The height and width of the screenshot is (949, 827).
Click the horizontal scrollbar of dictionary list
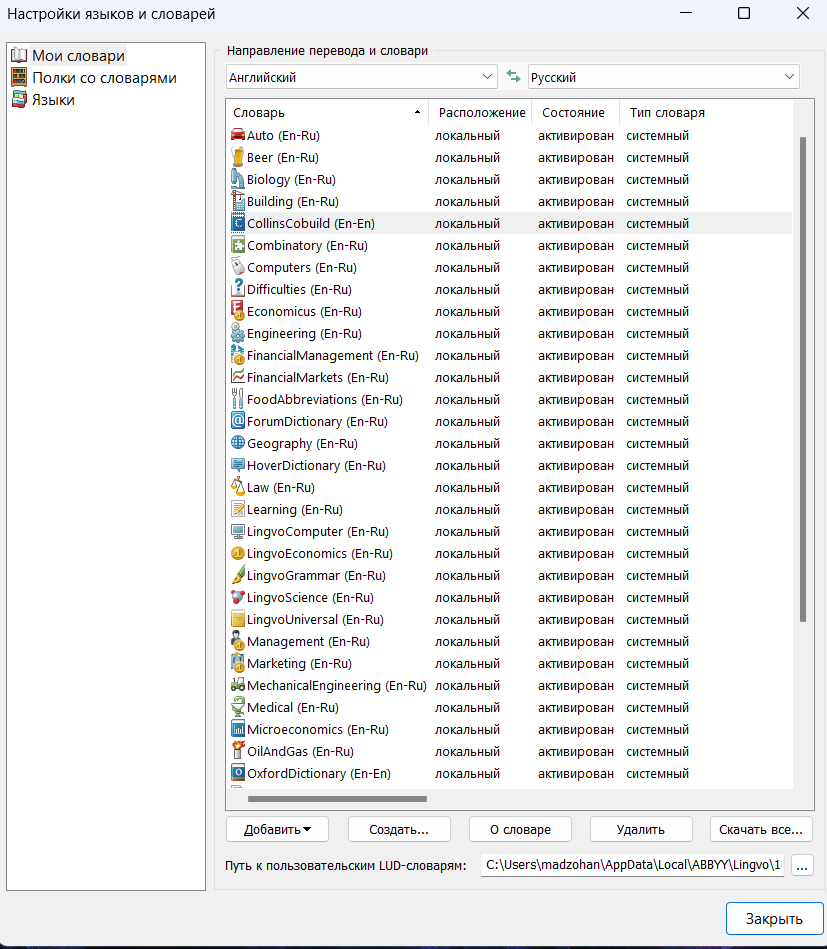[337, 799]
